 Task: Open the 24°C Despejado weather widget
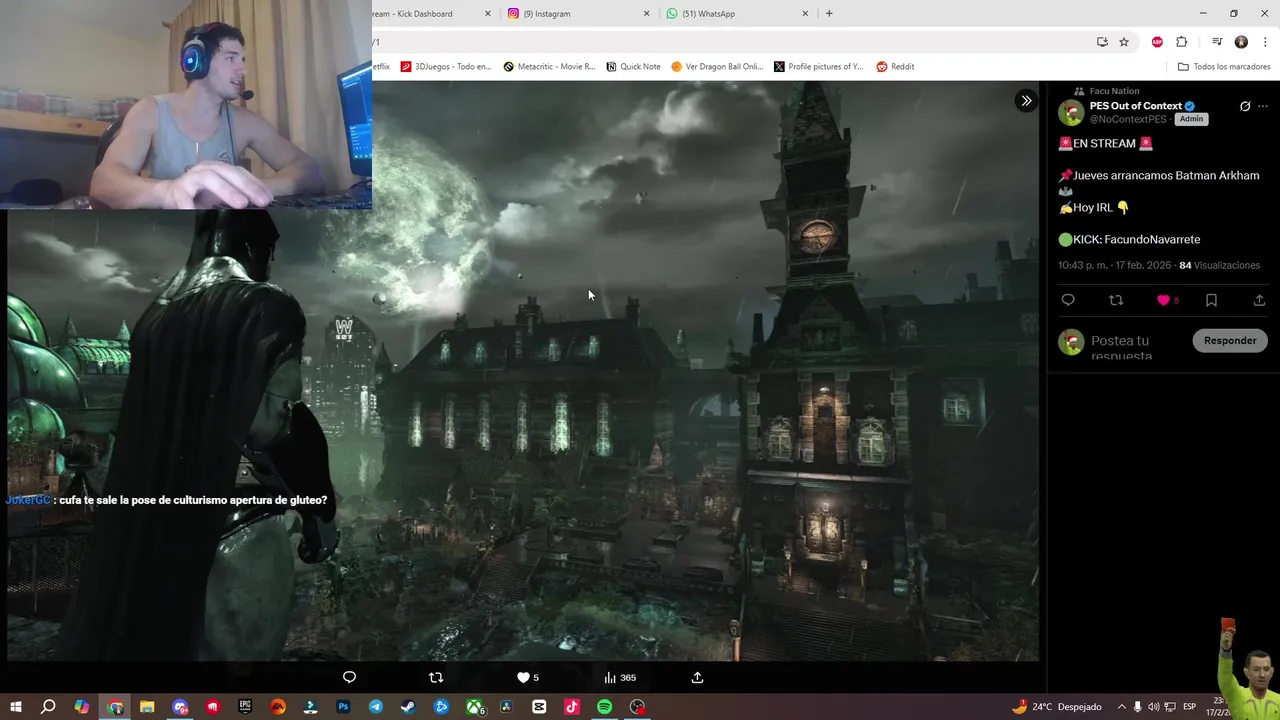pyautogui.click(x=1056, y=707)
